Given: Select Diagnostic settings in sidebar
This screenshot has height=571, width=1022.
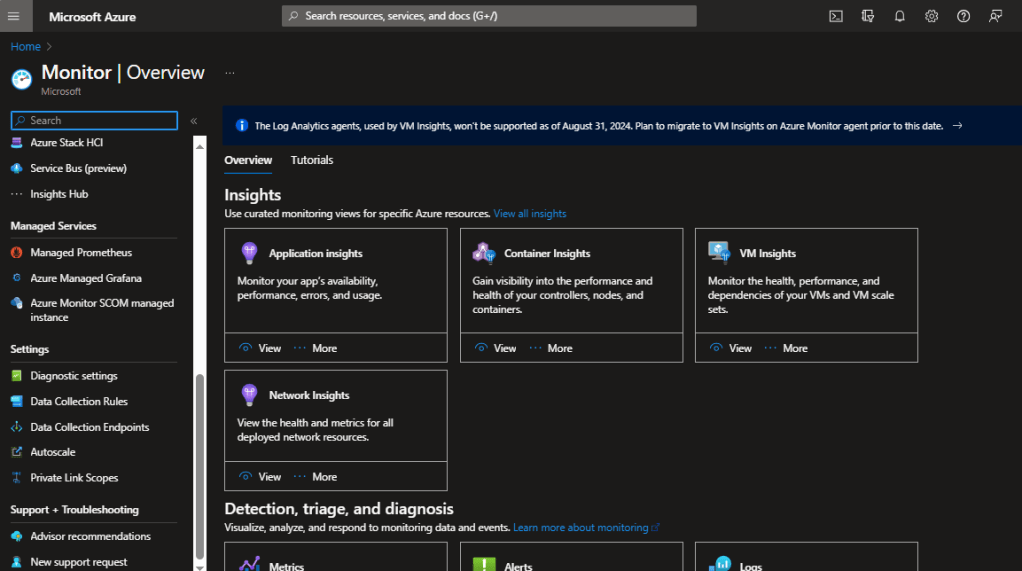Looking at the screenshot, I should pyautogui.click(x=74, y=376).
